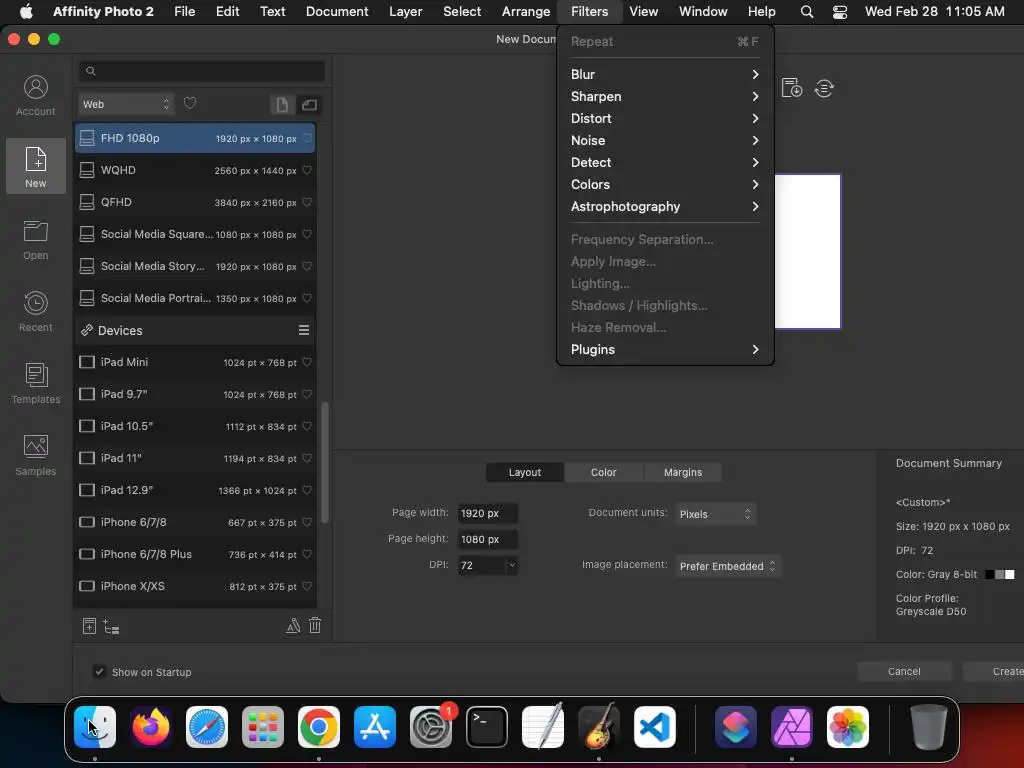Switch to the Margins tab
Image resolution: width=1024 pixels, height=768 pixels.
click(682, 472)
